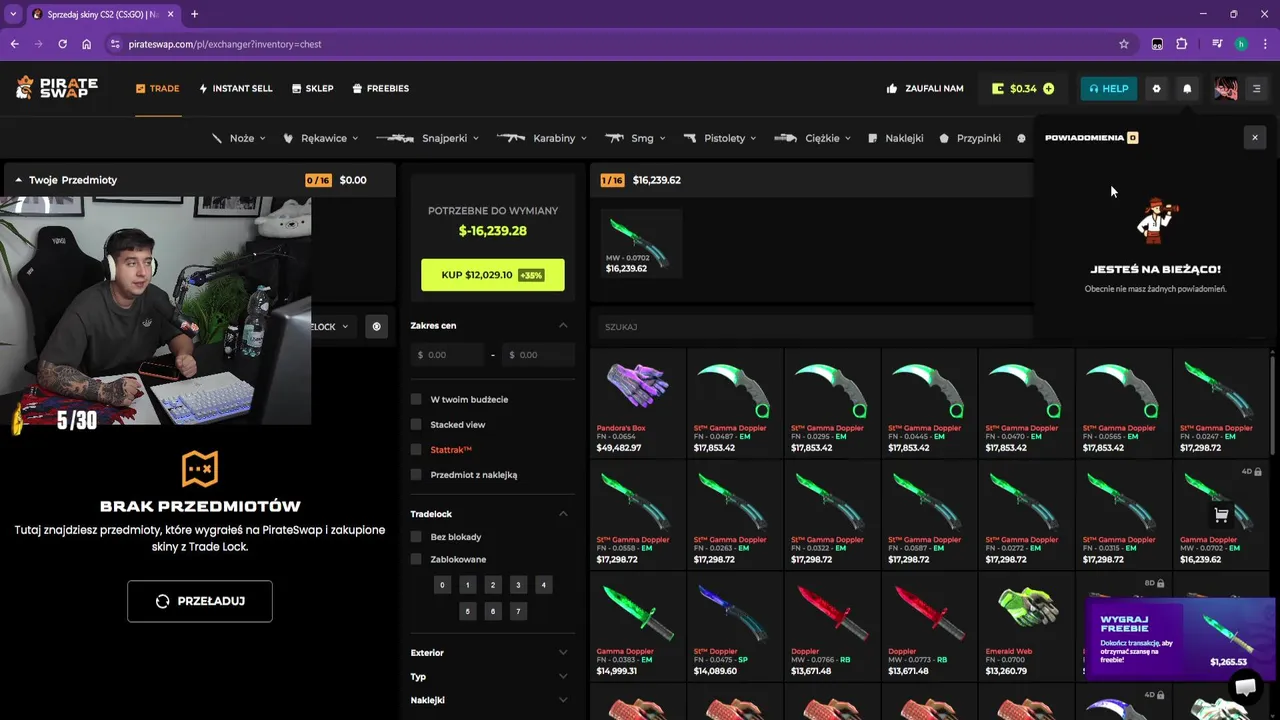The height and width of the screenshot is (720, 1280).
Task: Open the INSTANT SELL tab
Action: (x=235, y=88)
